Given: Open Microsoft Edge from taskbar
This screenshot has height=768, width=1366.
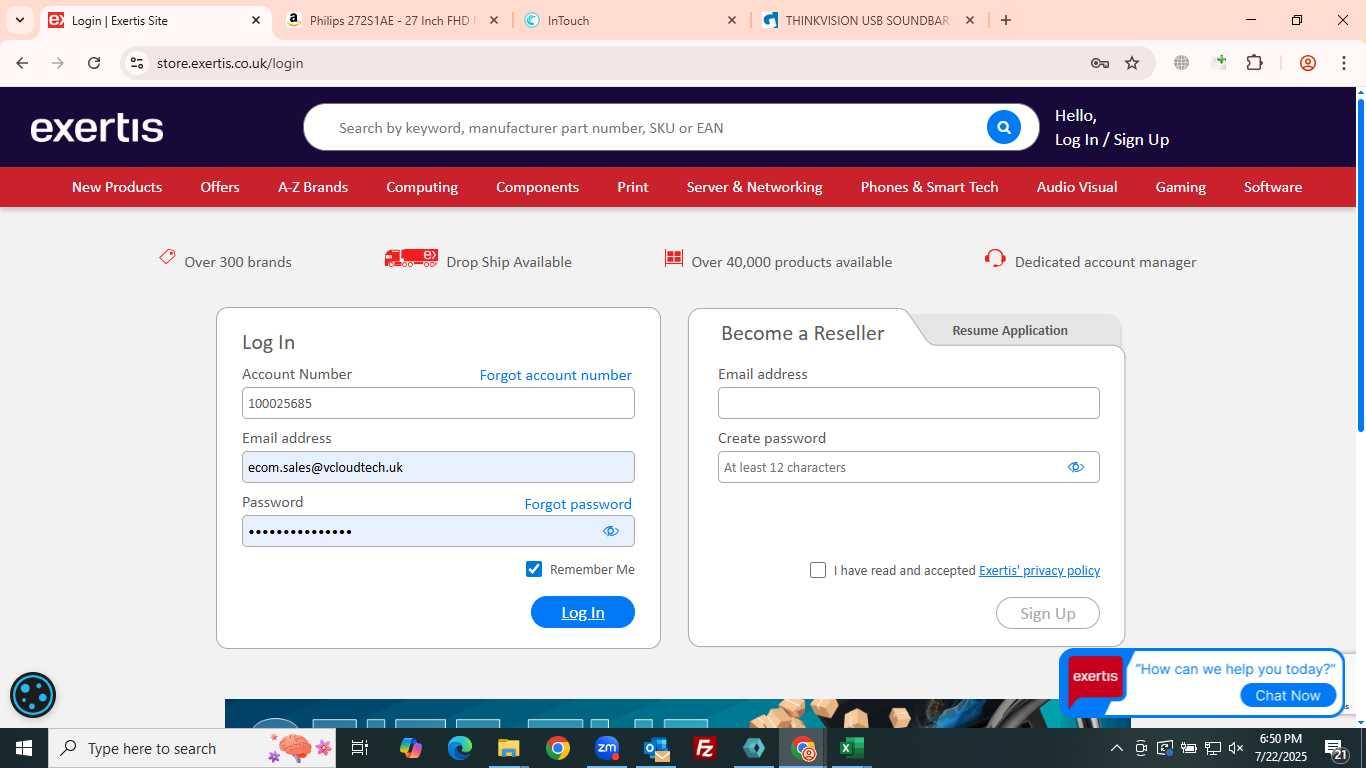Looking at the screenshot, I should (460, 748).
